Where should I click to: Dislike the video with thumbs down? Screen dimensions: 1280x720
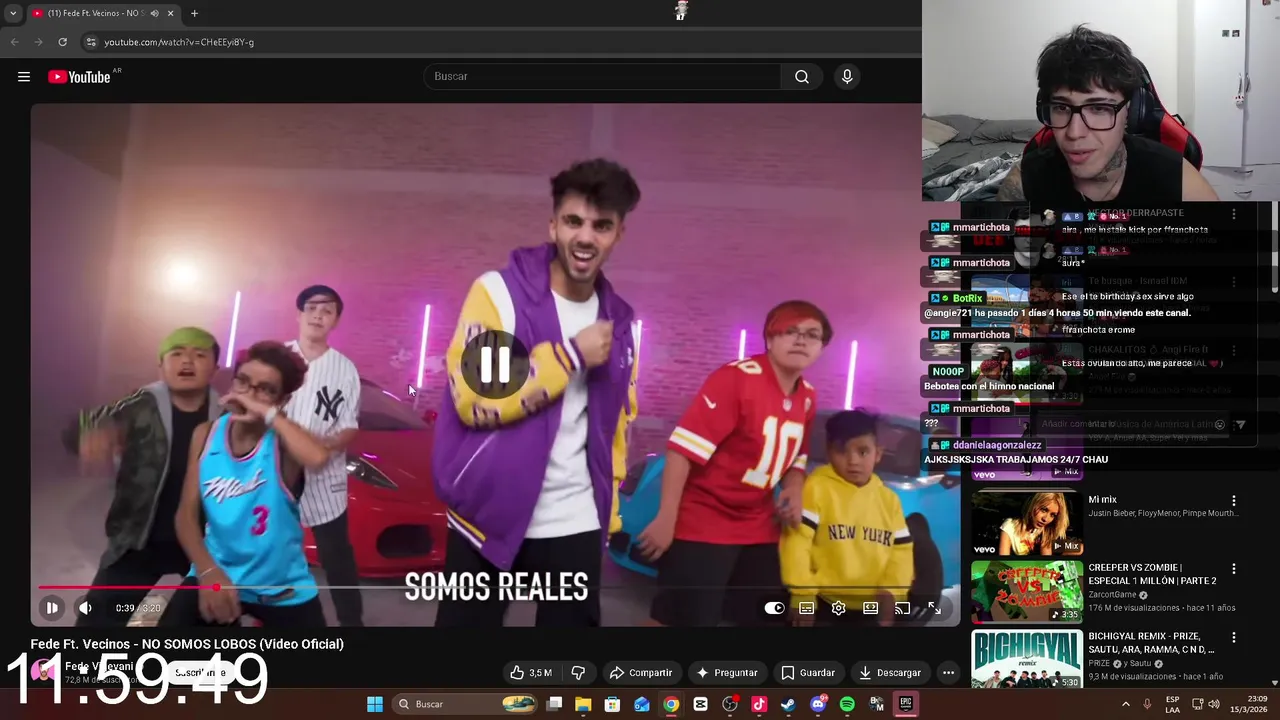pyautogui.click(x=577, y=673)
